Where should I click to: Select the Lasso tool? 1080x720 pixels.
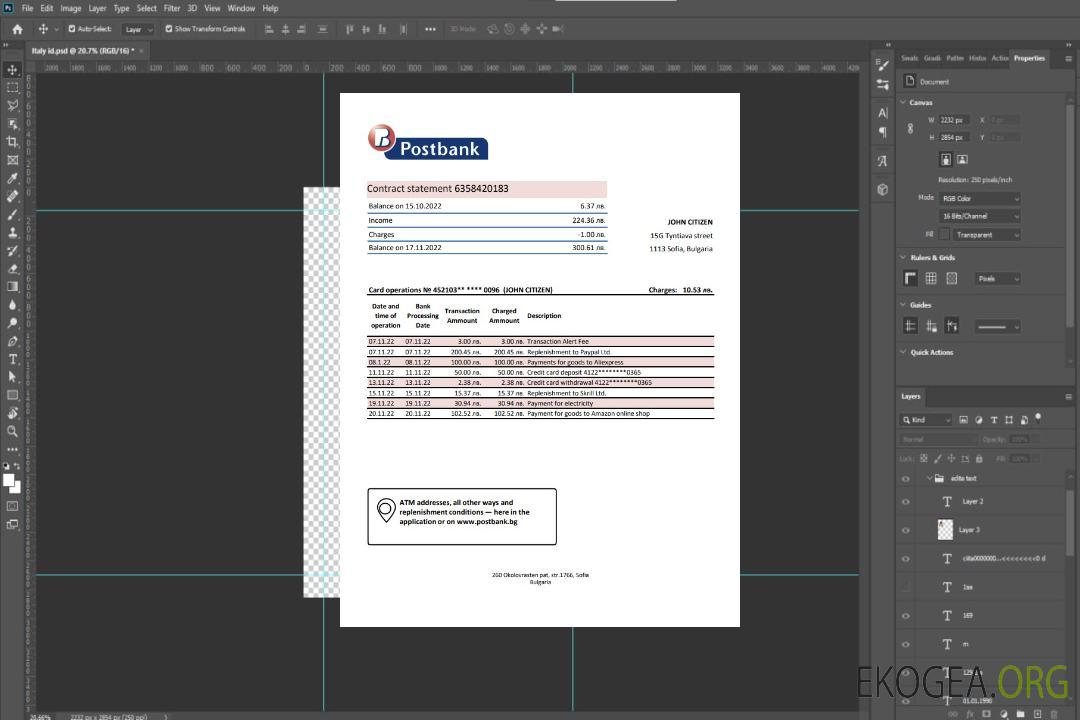[x=12, y=105]
